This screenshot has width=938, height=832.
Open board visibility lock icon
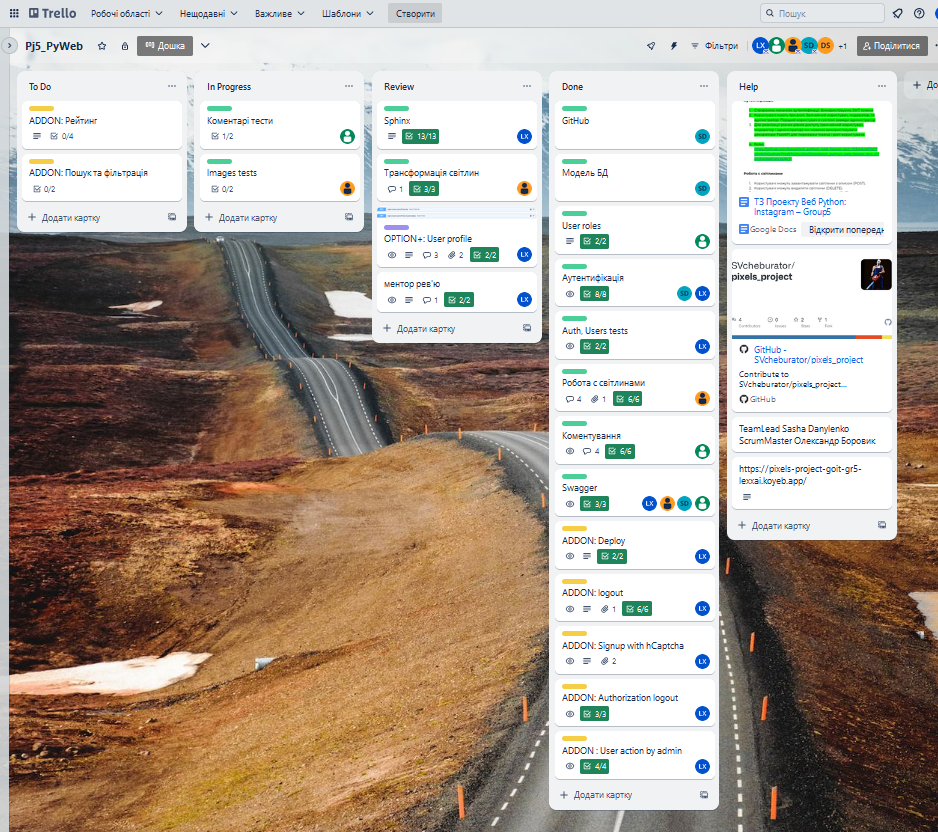pos(124,46)
